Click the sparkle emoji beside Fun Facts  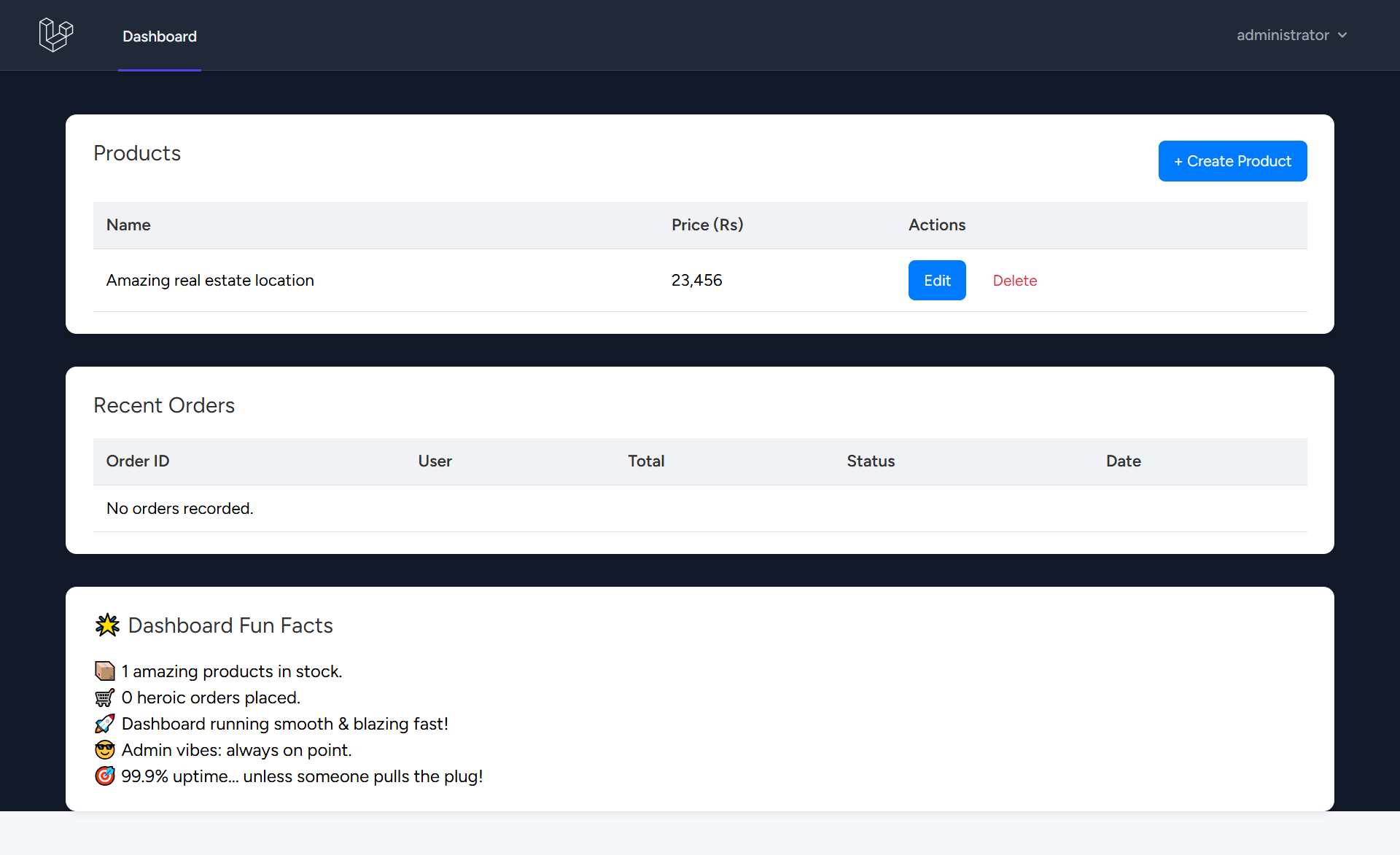(x=107, y=625)
